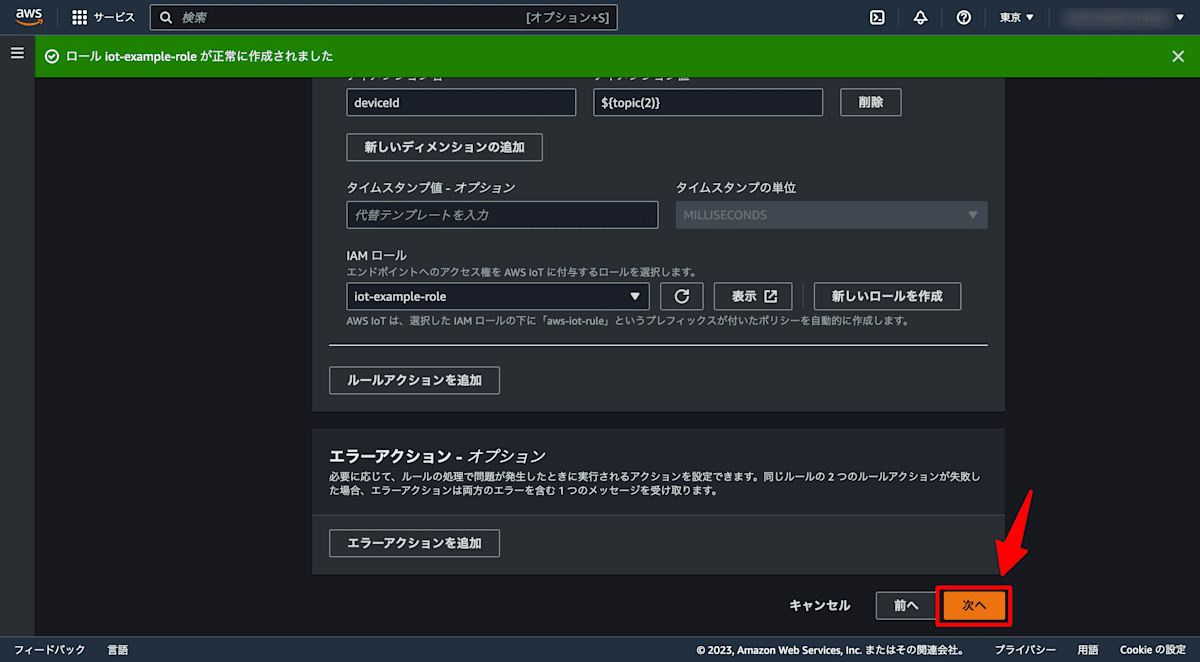Open フィードバック in the footer
This screenshot has width=1200, height=662.
(50, 650)
